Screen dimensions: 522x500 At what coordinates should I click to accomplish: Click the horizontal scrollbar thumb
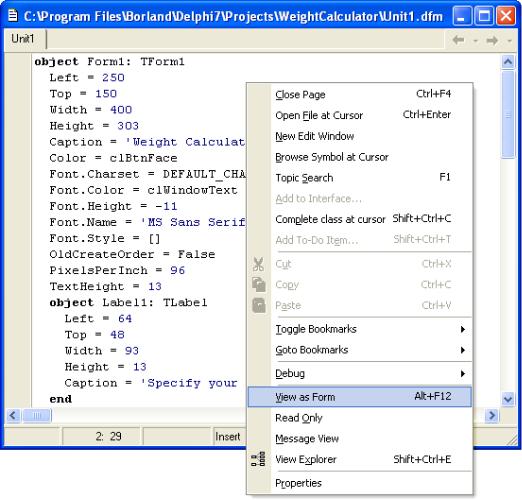tap(37, 416)
